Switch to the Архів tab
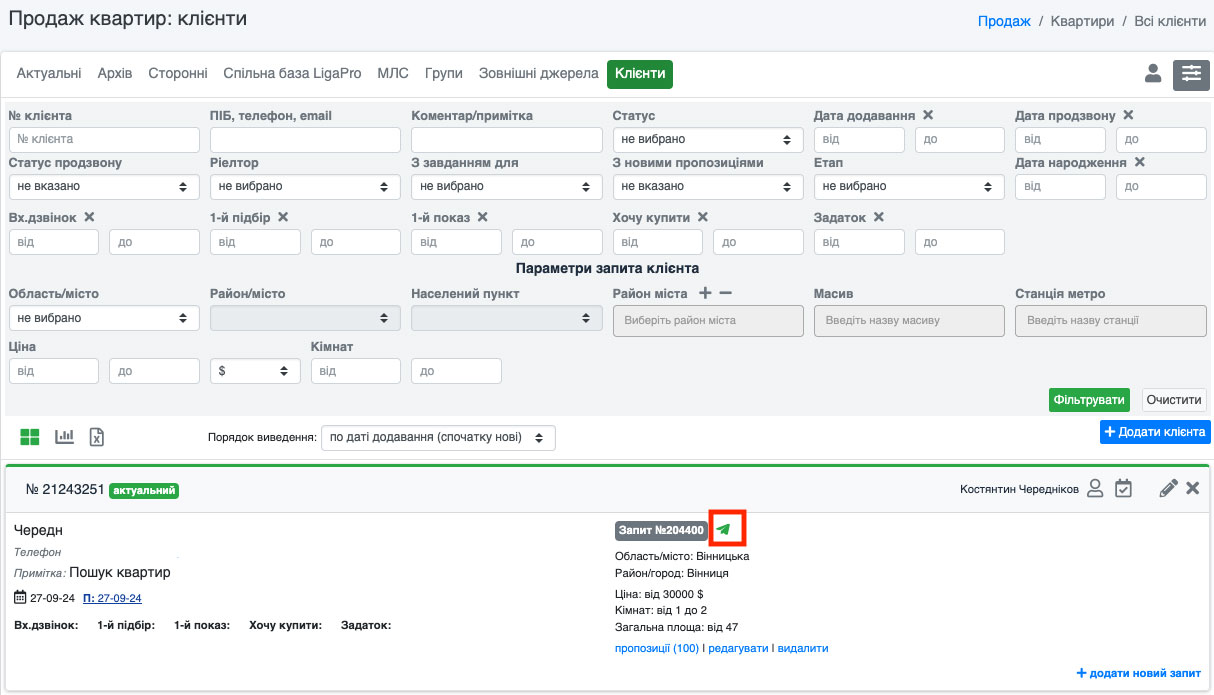The width and height of the screenshot is (1214, 695). click(115, 74)
